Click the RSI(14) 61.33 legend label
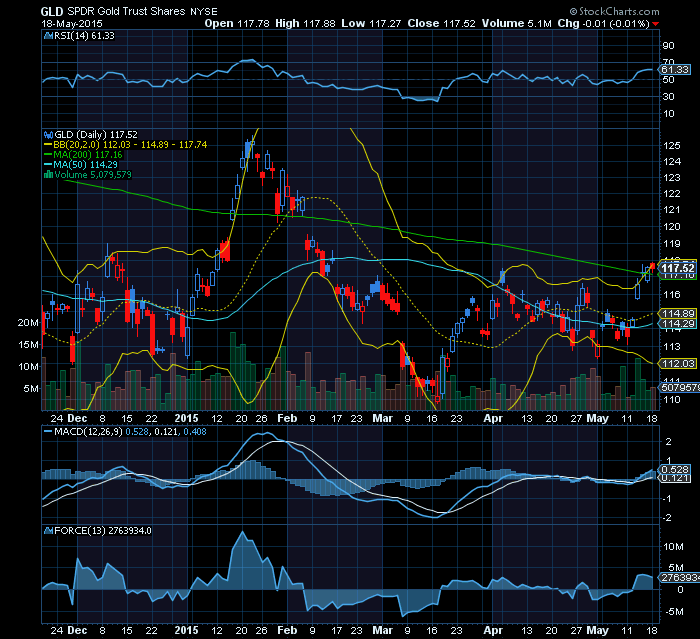The height and width of the screenshot is (639, 700). coord(84,36)
